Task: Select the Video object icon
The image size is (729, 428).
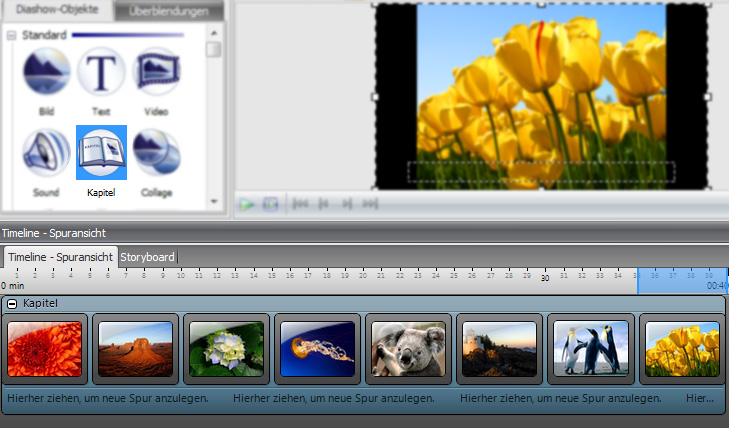Action: pos(156,73)
